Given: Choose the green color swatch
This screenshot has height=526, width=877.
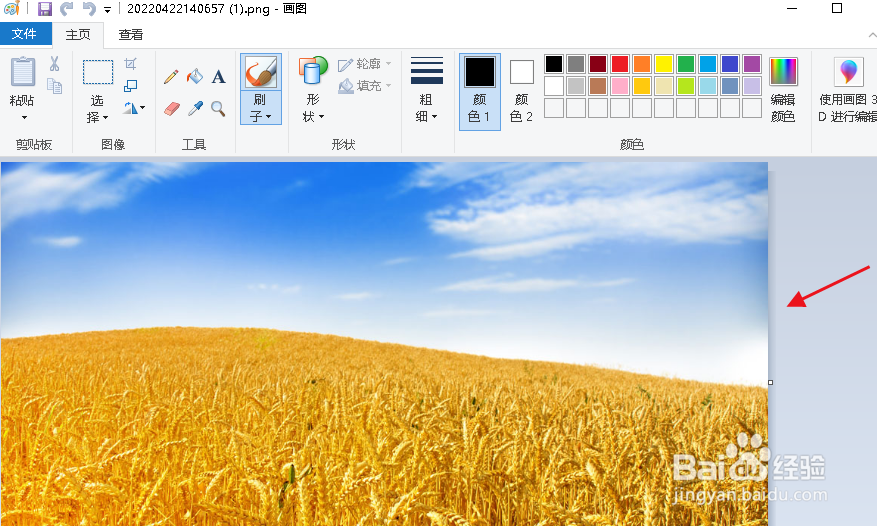Looking at the screenshot, I should (x=686, y=64).
